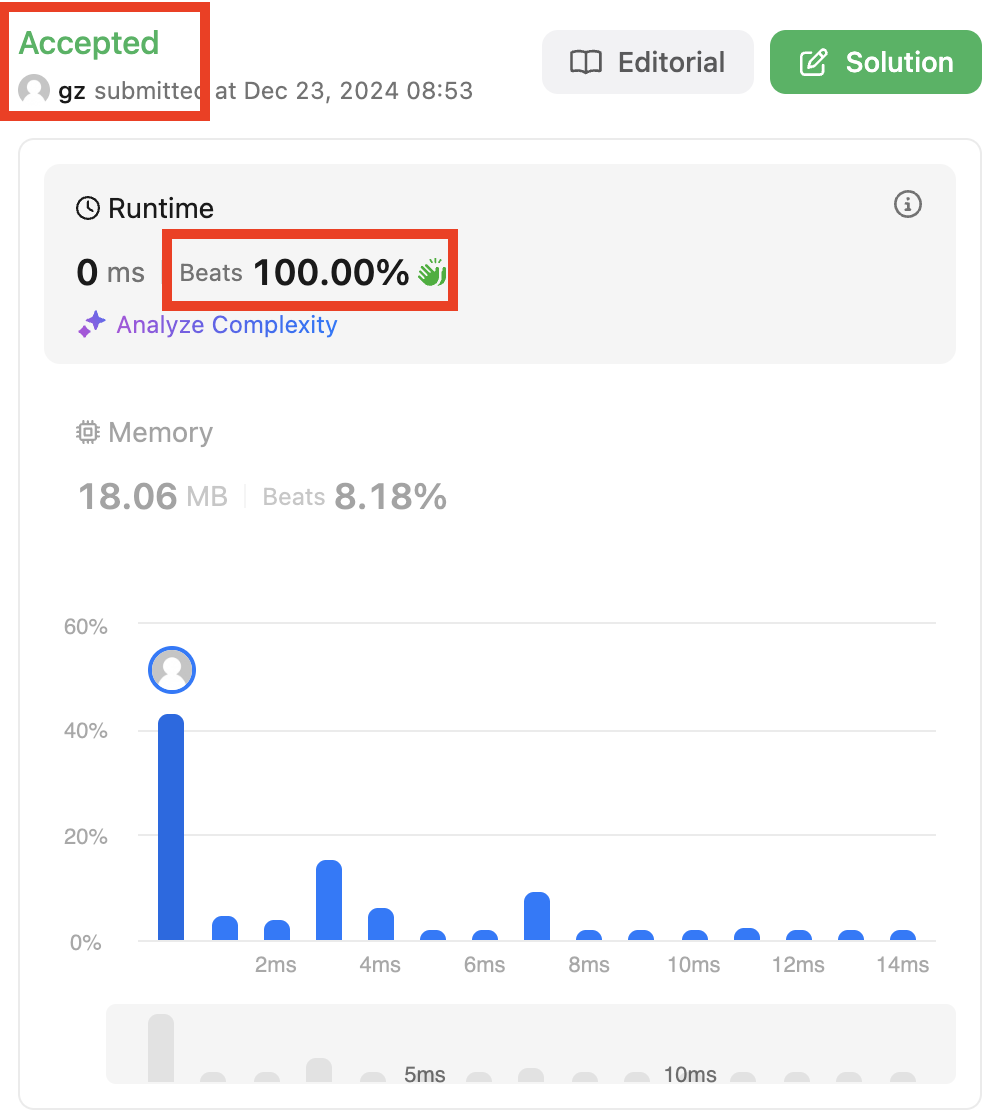Open the Editorial page
The width and height of the screenshot is (1000, 1120).
pos(648,62)
